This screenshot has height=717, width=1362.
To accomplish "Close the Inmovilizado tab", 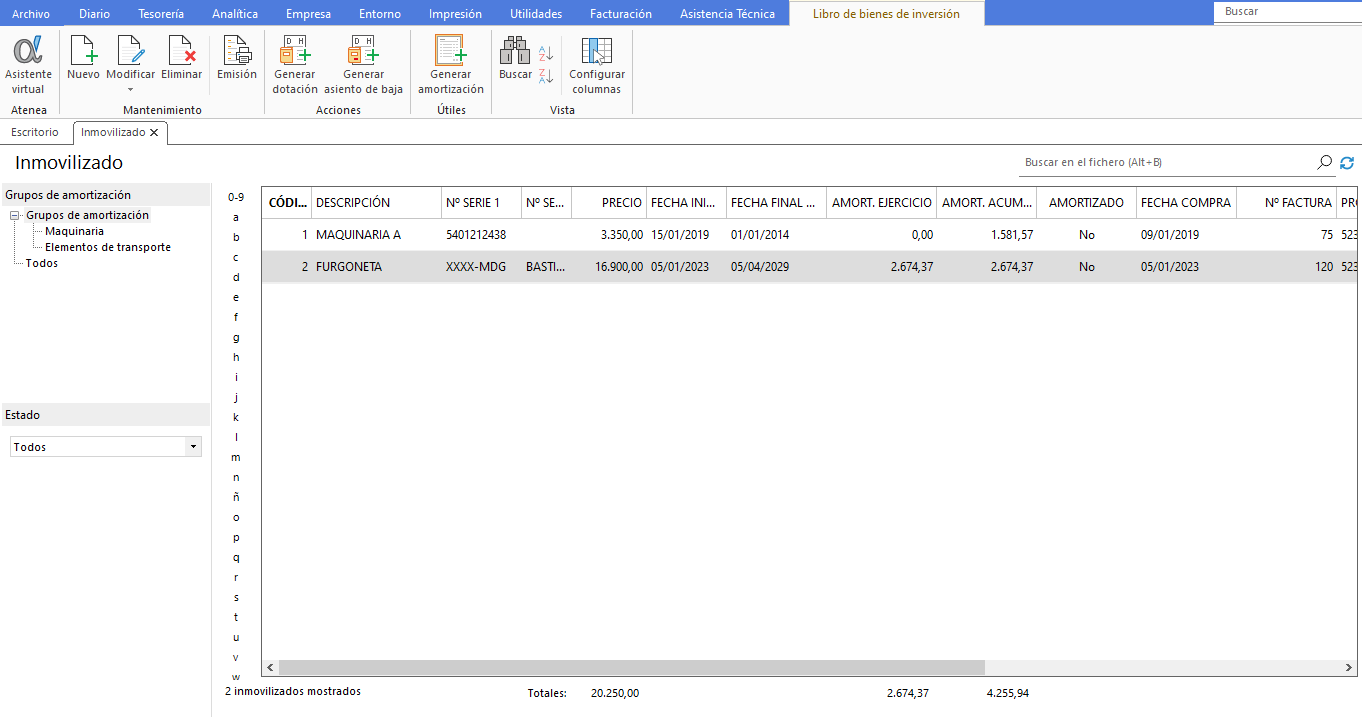I will (154, 132).
